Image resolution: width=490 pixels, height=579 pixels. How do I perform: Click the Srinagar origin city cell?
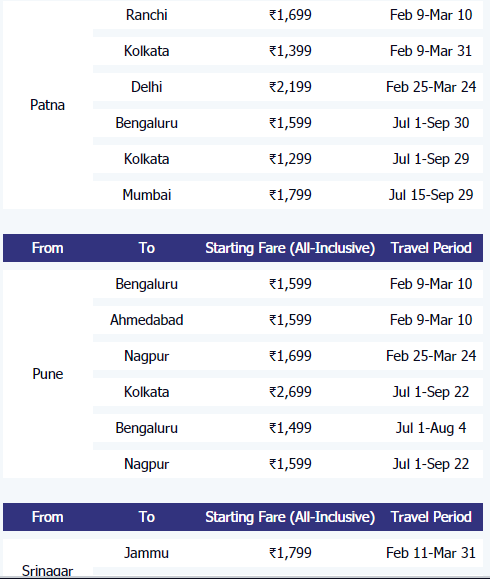pos(47,571)
